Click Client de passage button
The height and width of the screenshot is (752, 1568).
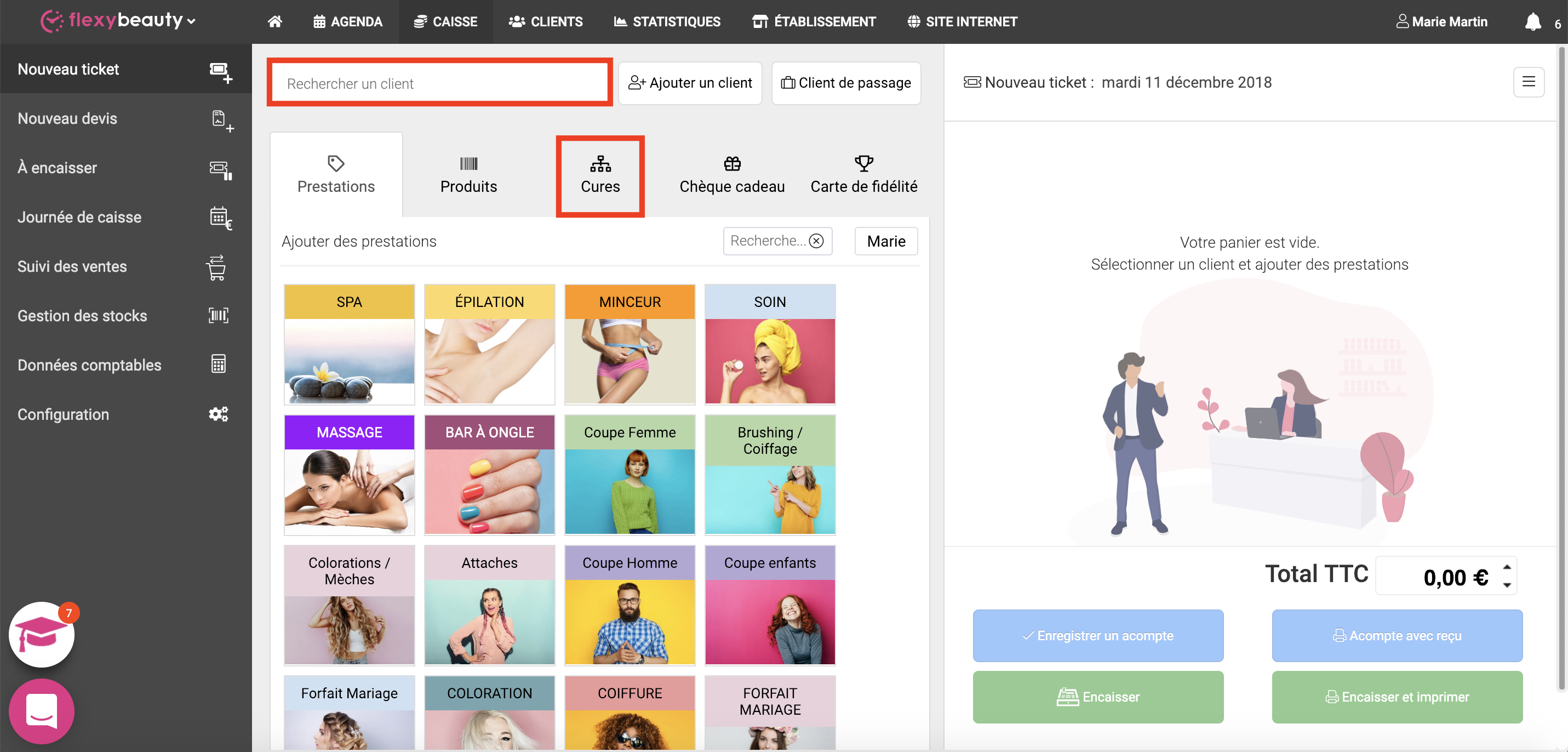[845, 83]
